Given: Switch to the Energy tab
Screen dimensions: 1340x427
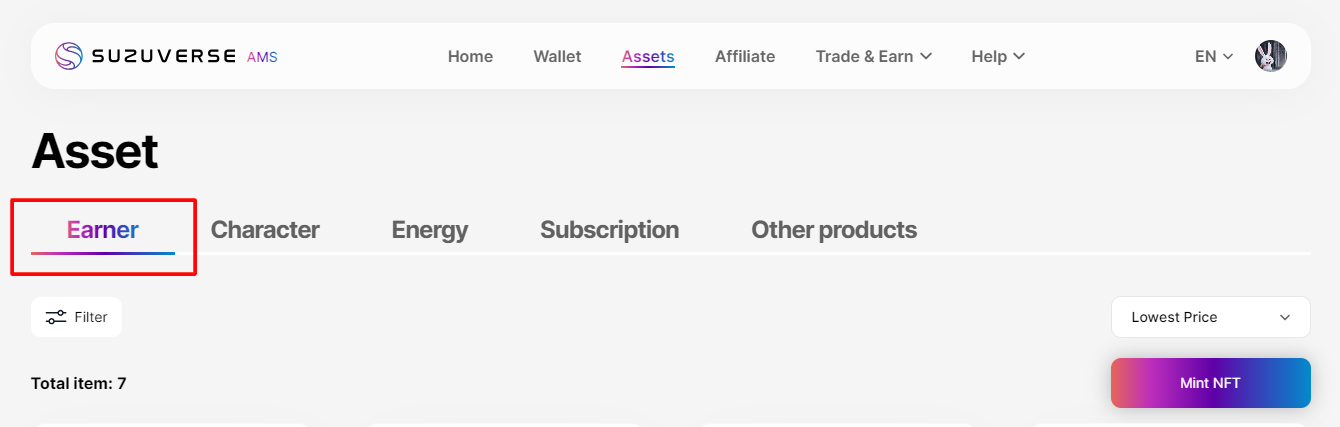Looking at the screenshot, I should pyautogui.click(x=430, y=230).
